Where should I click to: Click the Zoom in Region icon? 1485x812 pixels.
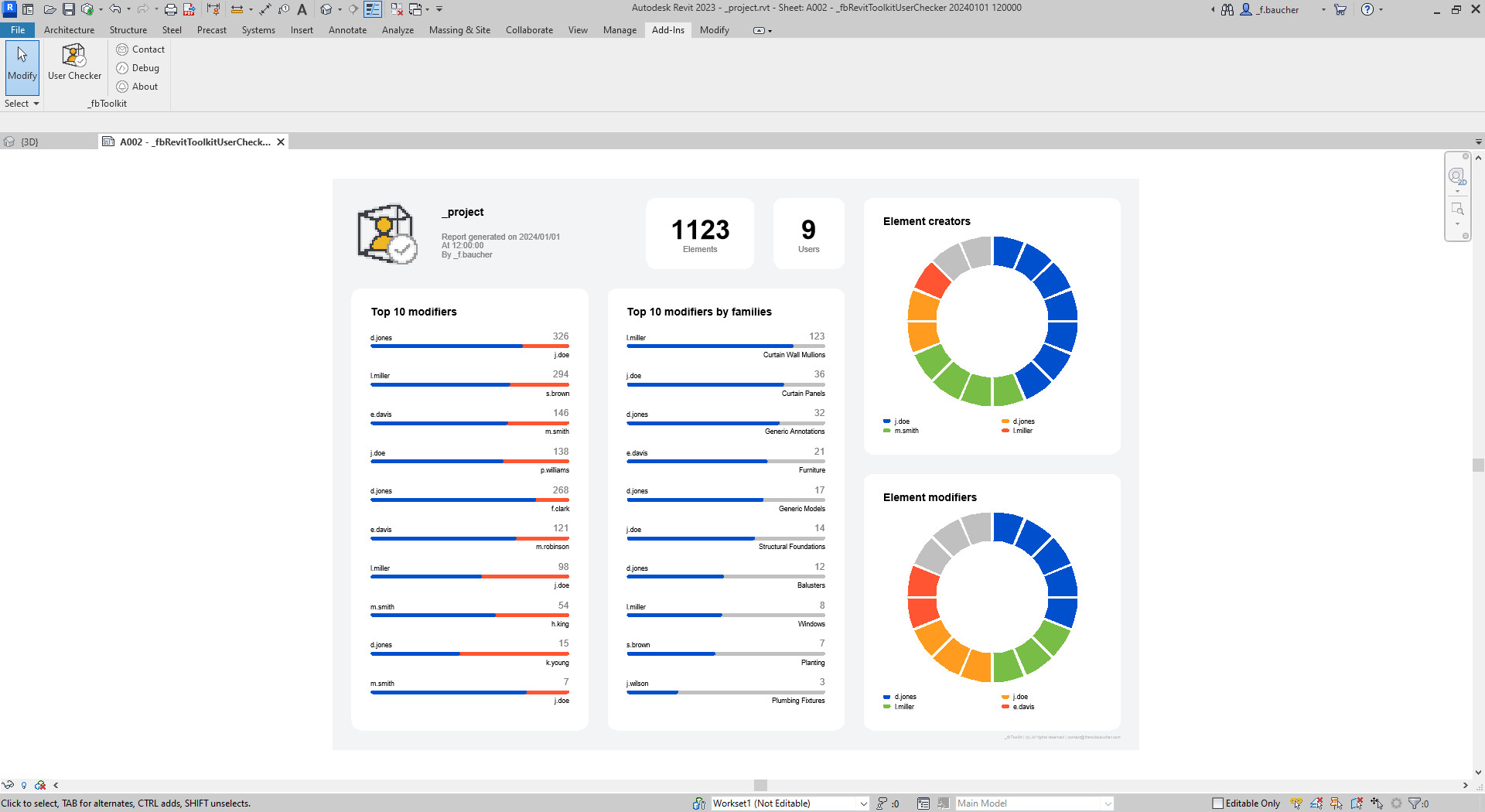pos(1457,209)
